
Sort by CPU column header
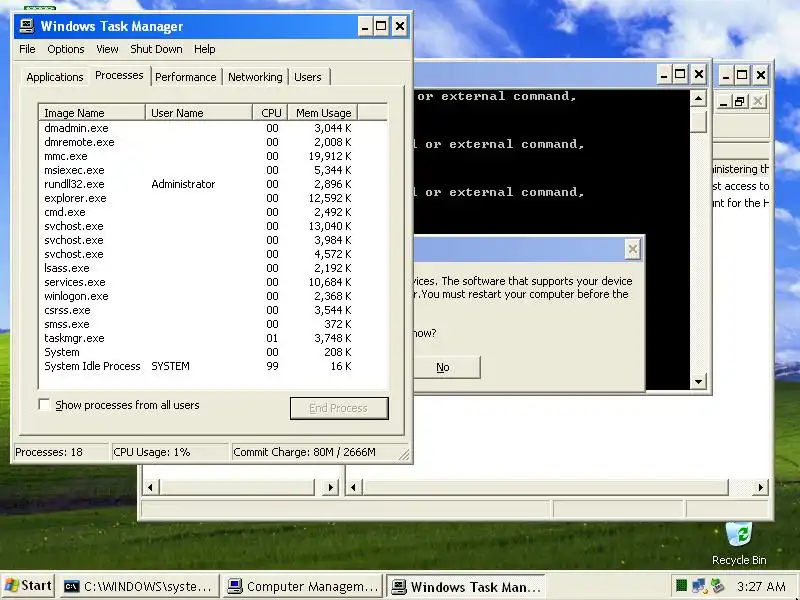click(270, 113)
